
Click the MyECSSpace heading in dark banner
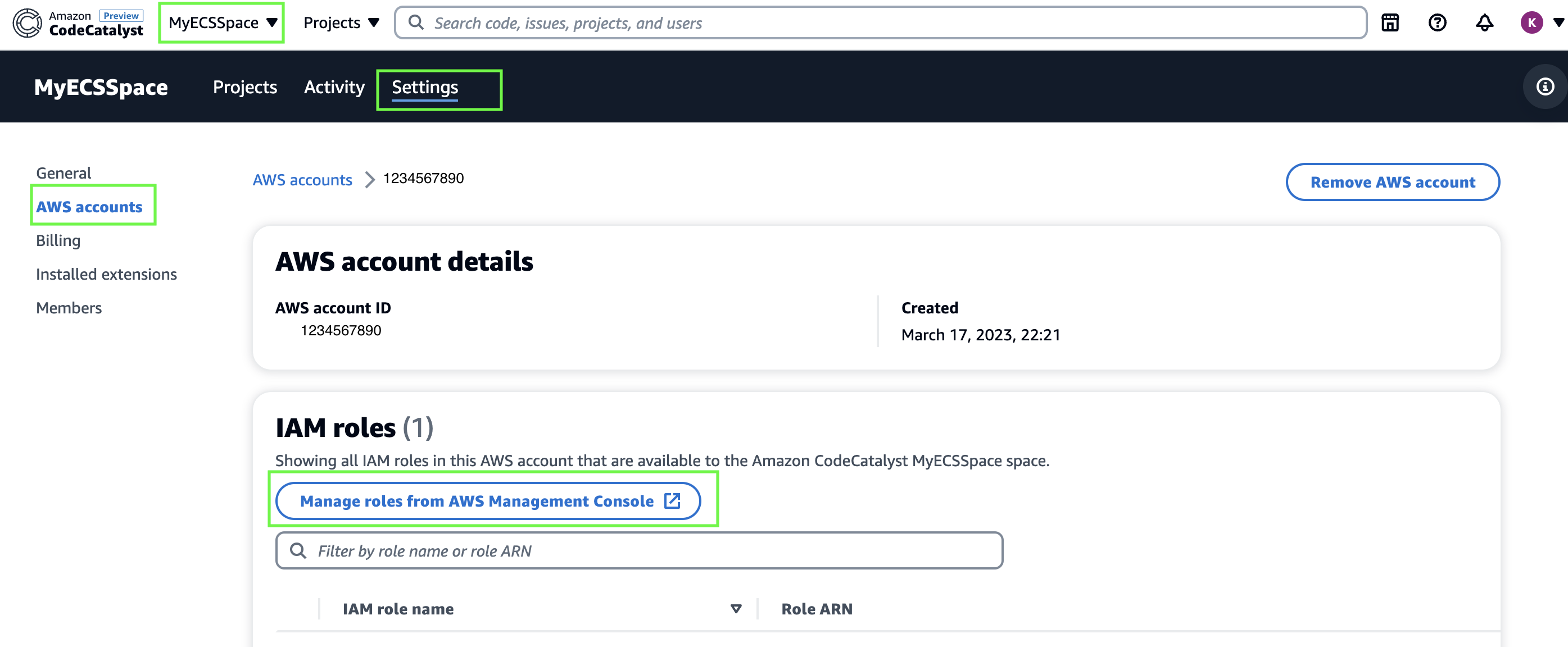click(101, 87)
